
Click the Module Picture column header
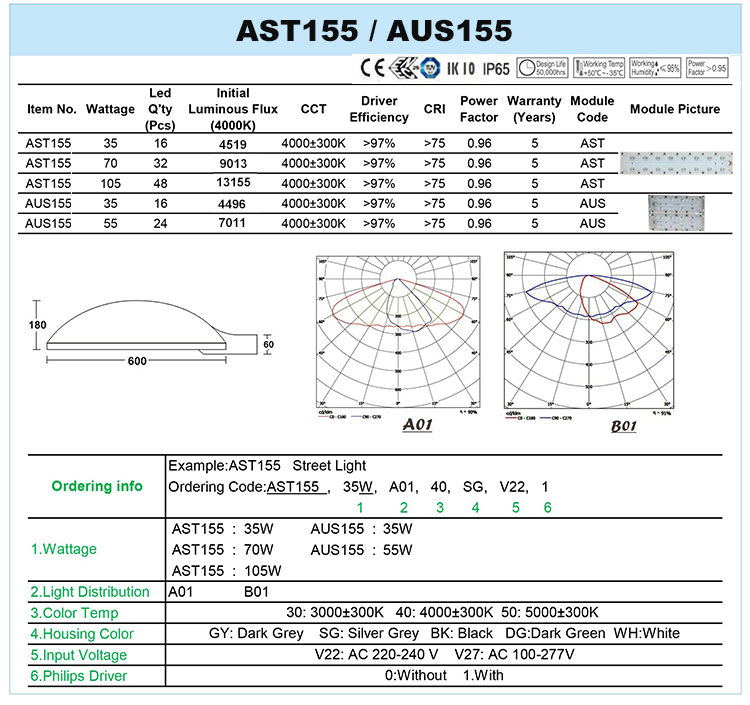(675, 109)
